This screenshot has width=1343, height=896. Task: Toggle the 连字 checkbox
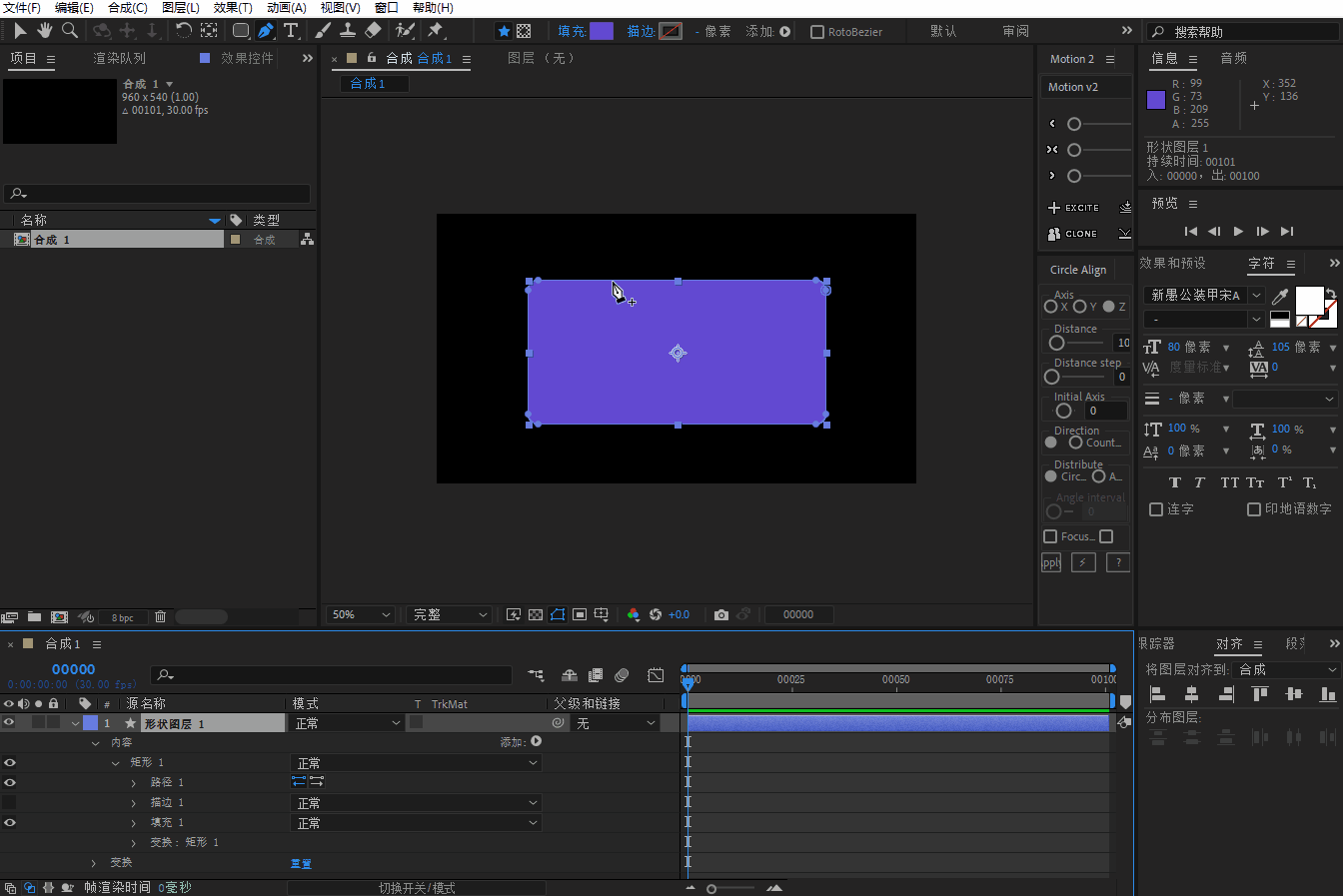coord(1156,509)
